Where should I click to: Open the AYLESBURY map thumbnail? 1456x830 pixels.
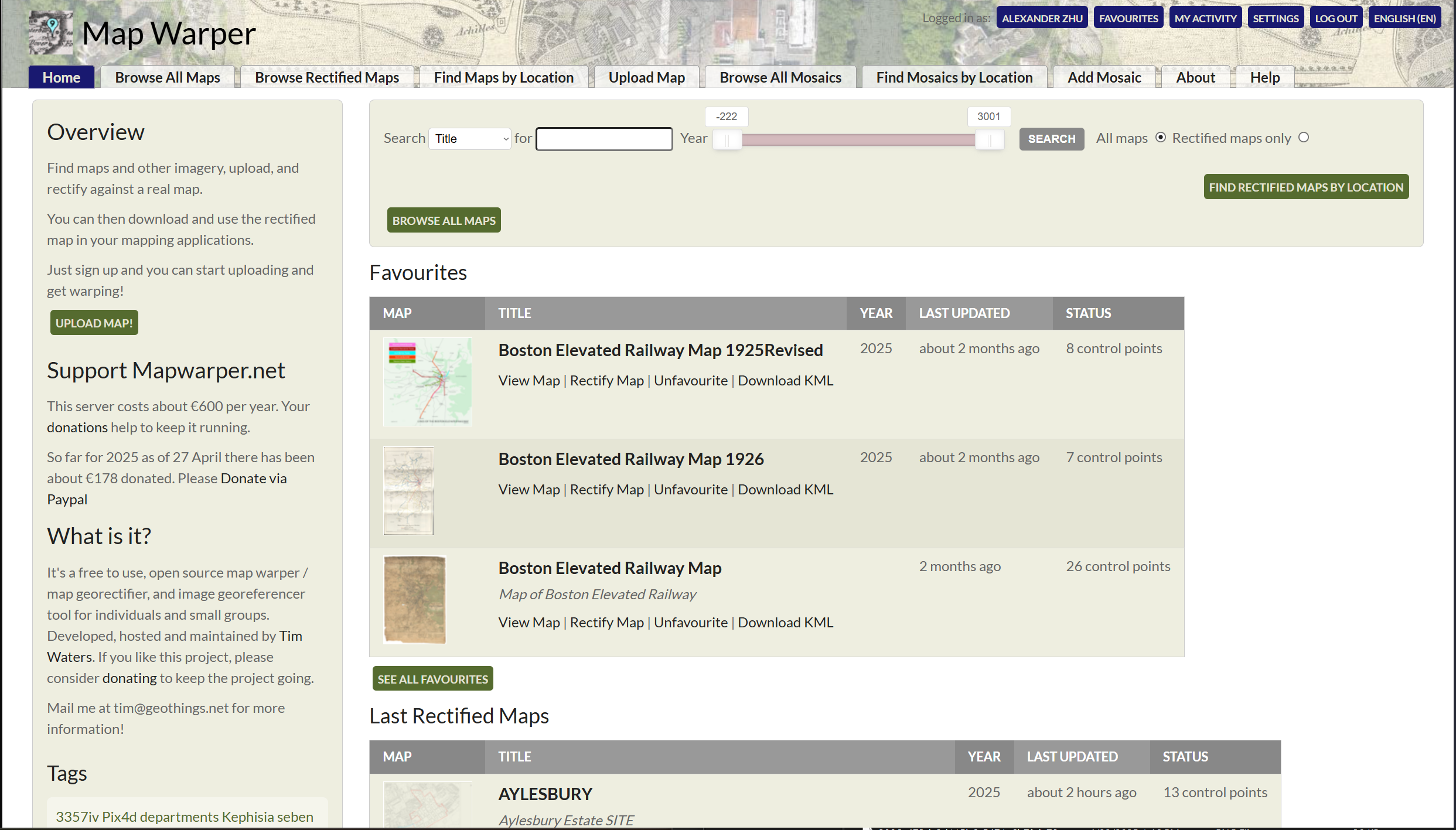tap(428, 805)
